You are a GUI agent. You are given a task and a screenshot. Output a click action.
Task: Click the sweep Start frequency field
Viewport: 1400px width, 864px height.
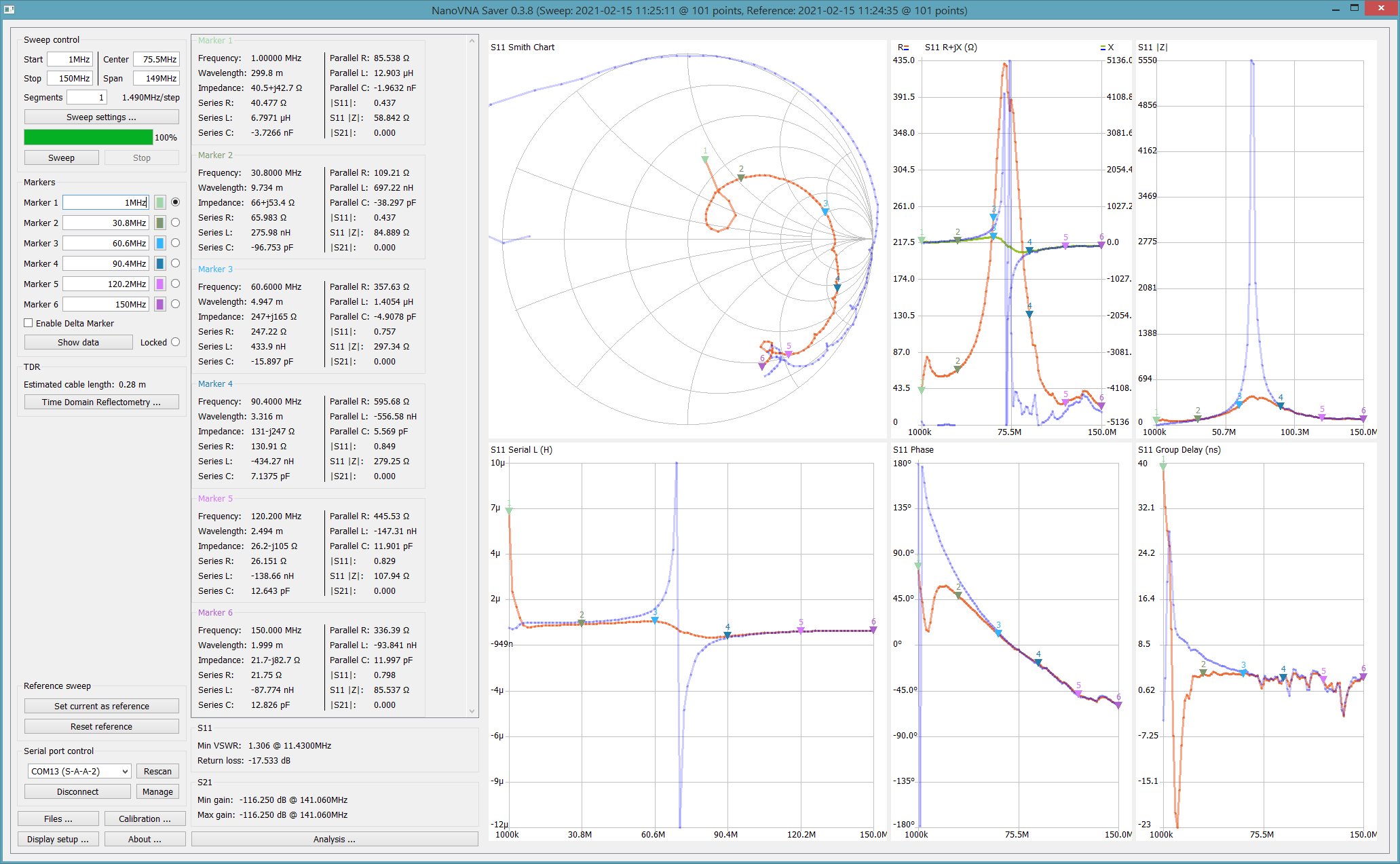(x=70, y=59)
